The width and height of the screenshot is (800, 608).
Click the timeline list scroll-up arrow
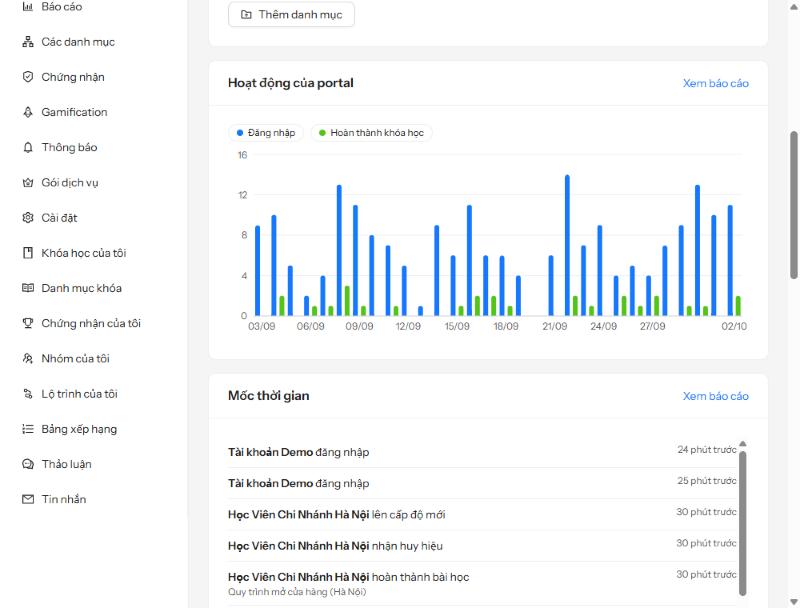coord(742,444)
